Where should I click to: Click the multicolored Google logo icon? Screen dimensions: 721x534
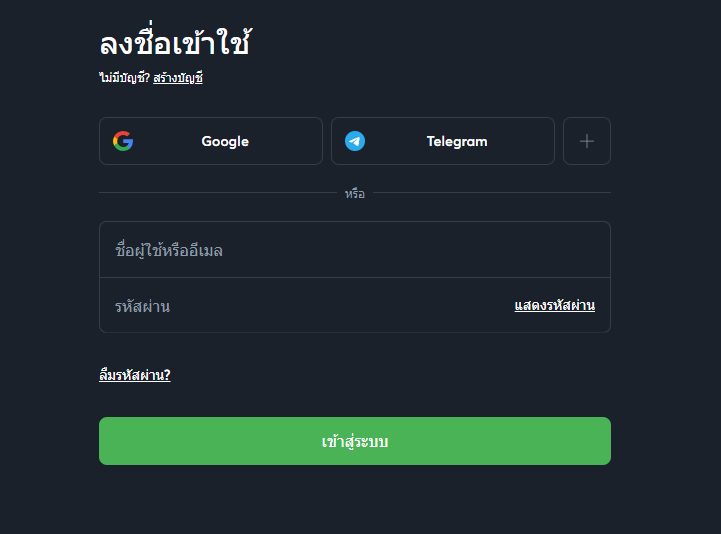[x=123, y=141]
